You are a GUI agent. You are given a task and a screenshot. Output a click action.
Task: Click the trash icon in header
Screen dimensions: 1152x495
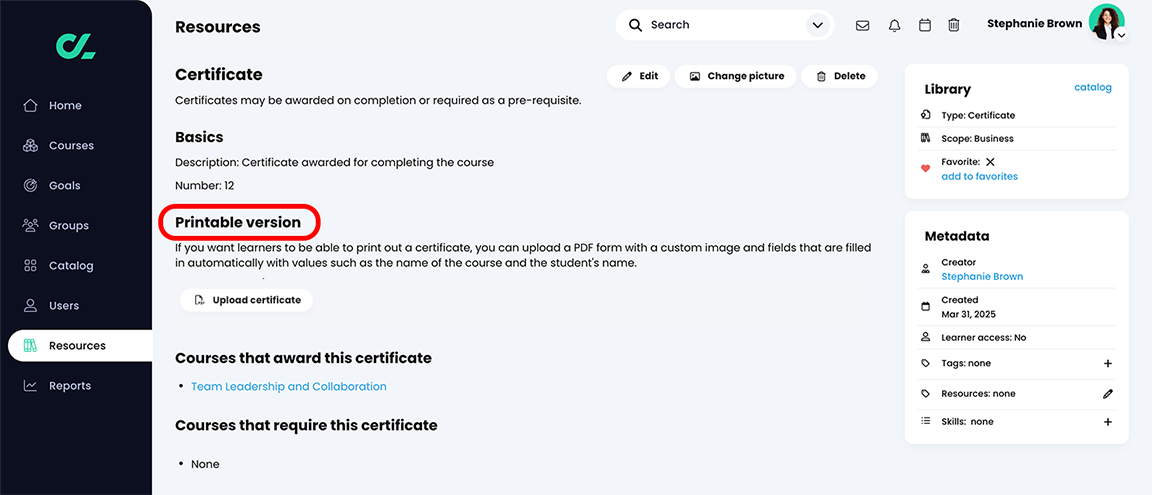tap(954, 25)
